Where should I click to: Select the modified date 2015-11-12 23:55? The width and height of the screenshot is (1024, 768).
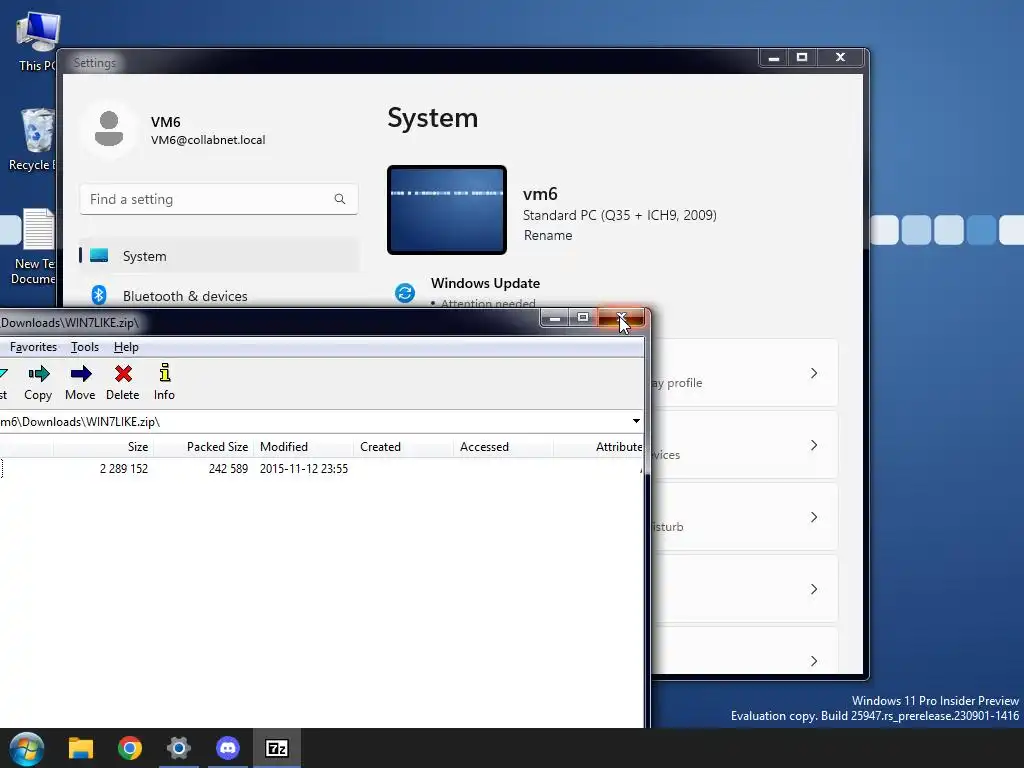304,469
